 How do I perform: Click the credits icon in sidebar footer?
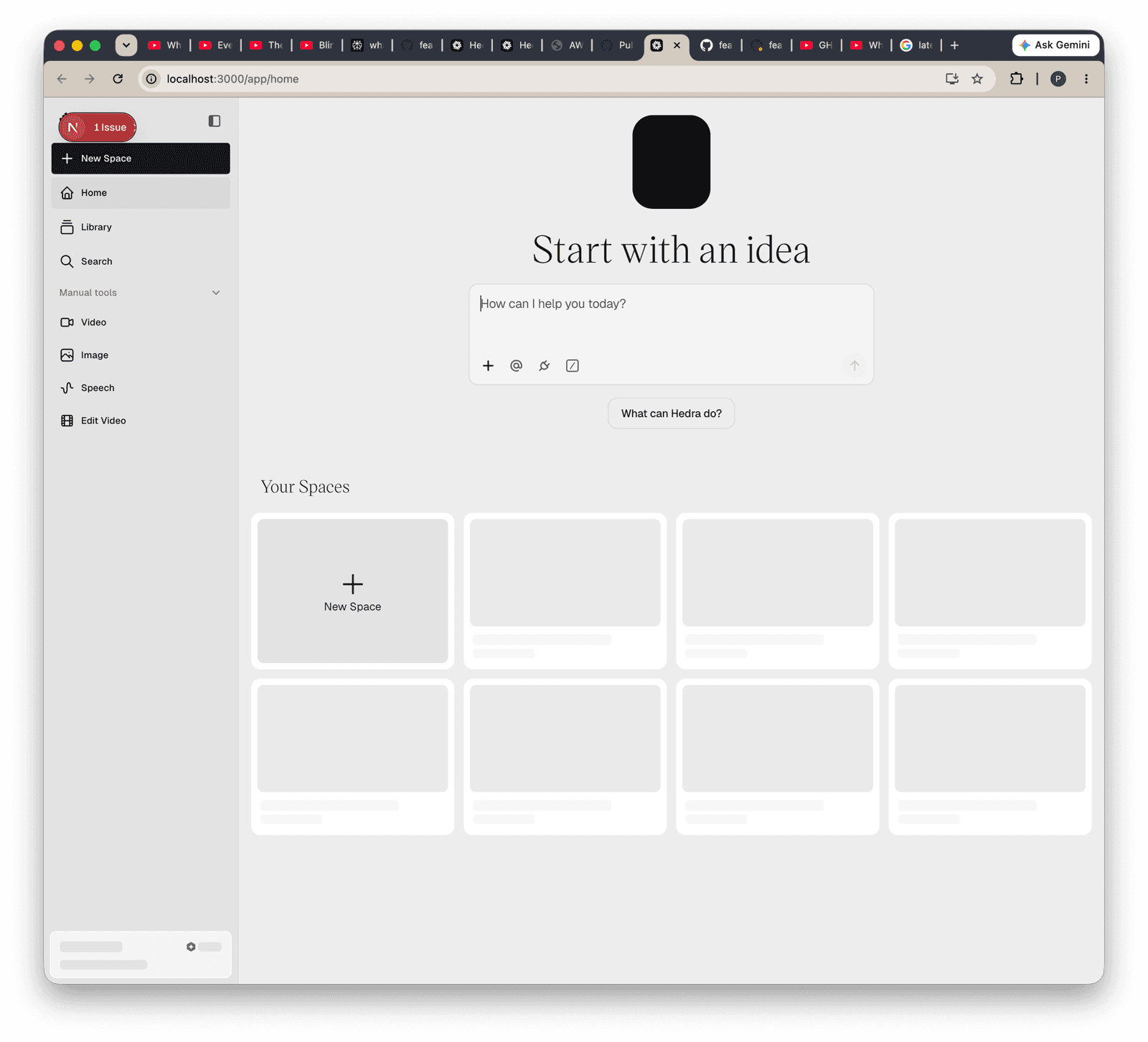(191, 947)
